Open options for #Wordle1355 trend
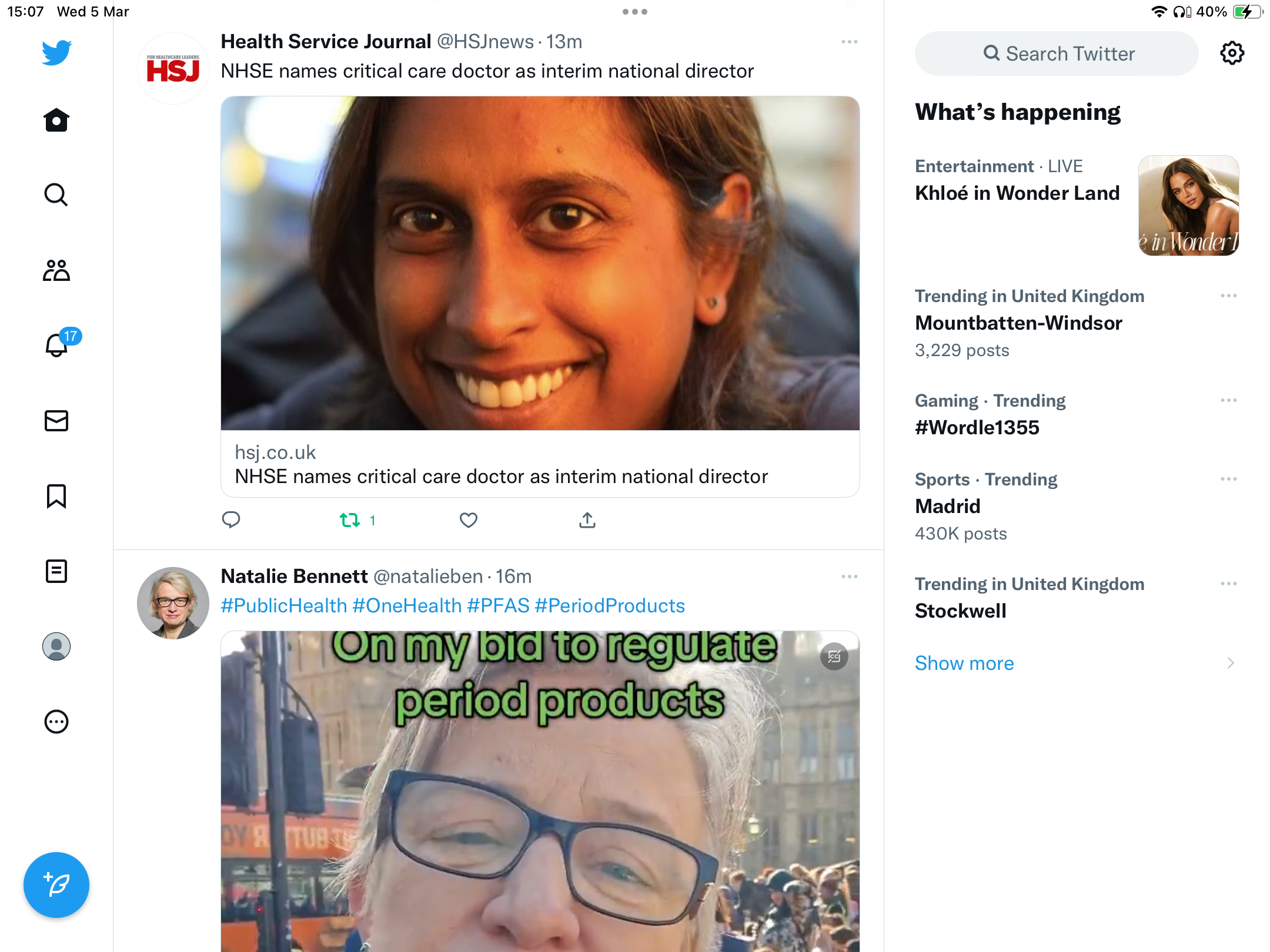The width and height of the screenshot is (1270, 952). click(1229, 400)
